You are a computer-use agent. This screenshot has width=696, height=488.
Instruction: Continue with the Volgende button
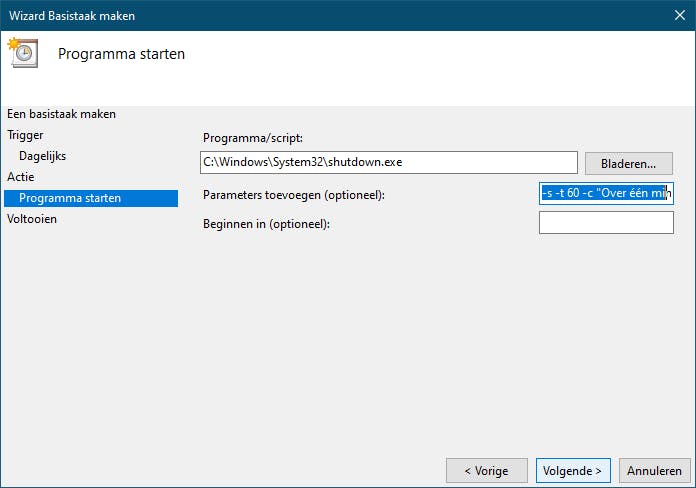[571, 470]
